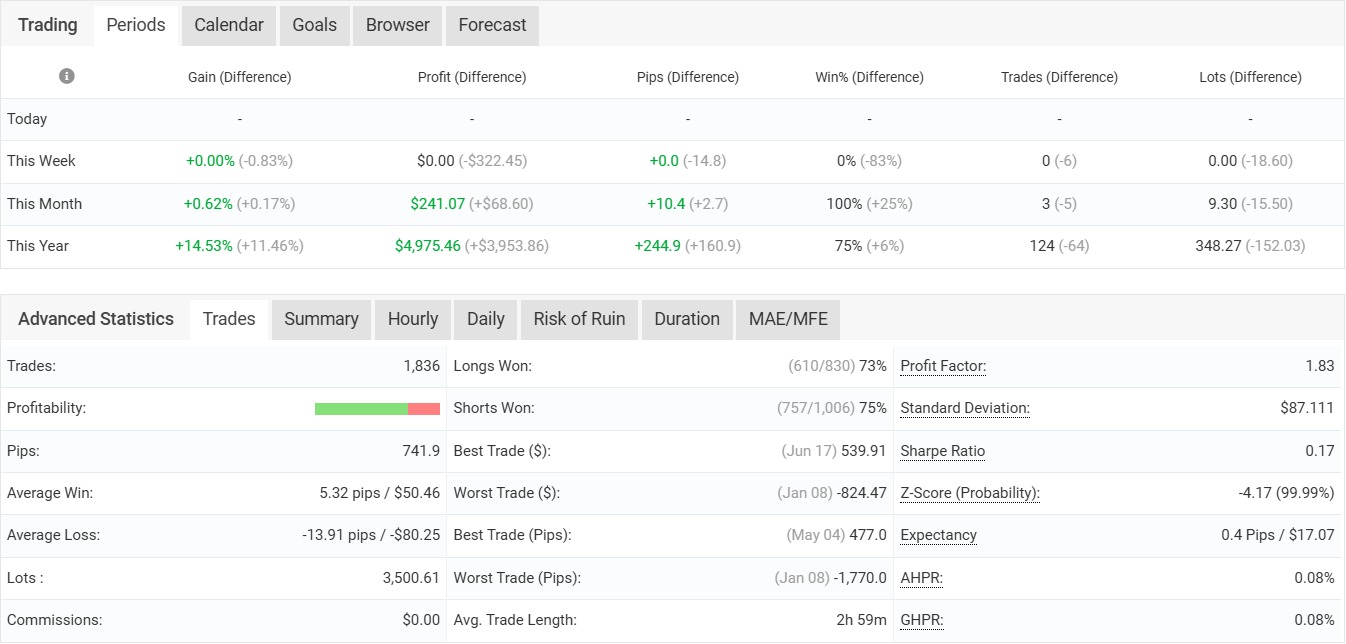The height and width of the screenshot is (644, 1346).
Task: Click the Shorts Won (757/1,006) 75% value
Action: pyautogui.click(x=832, y=408)
